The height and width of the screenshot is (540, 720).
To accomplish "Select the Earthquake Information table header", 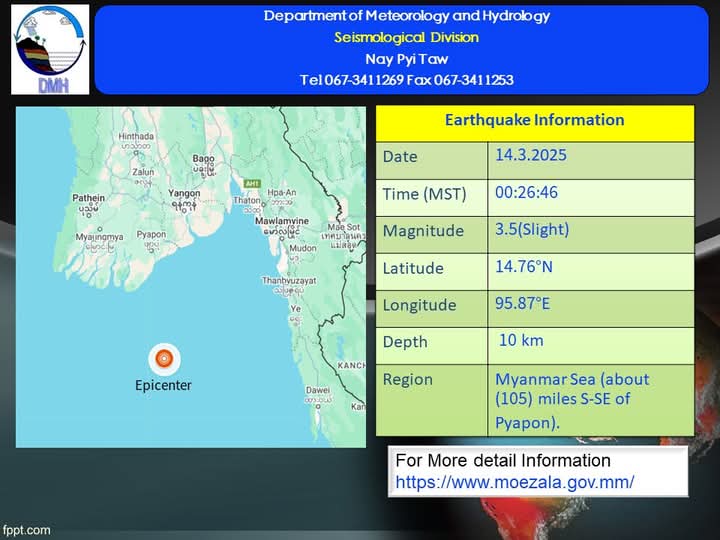I will [534, 120].
